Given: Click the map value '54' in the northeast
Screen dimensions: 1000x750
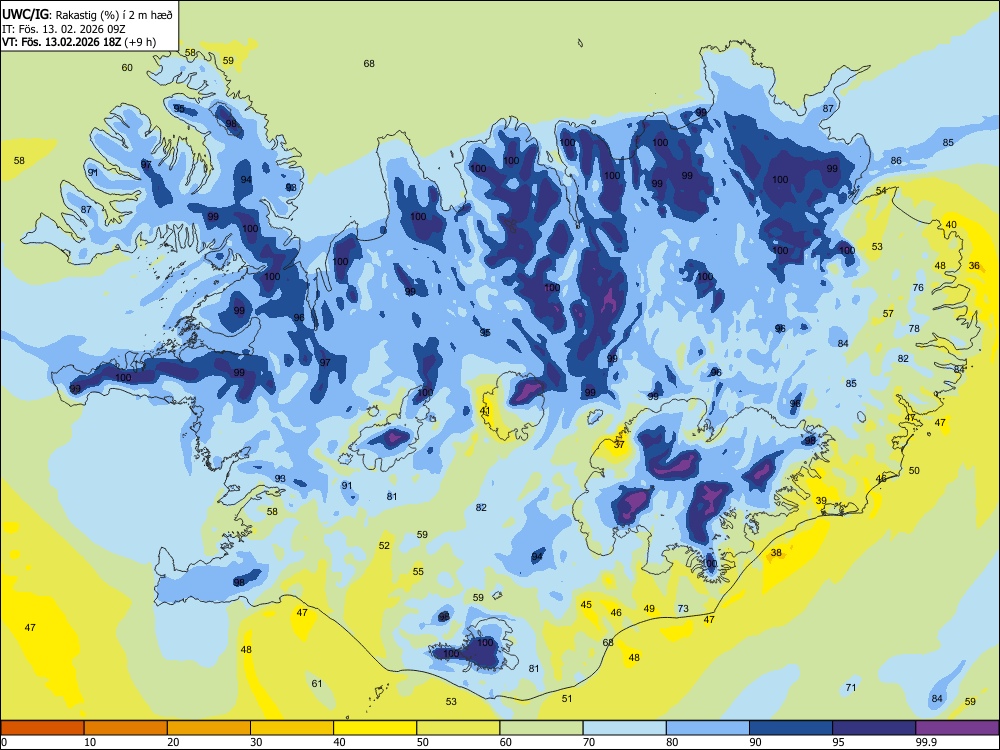Looking at the screenshot, I should coord(881,191).
